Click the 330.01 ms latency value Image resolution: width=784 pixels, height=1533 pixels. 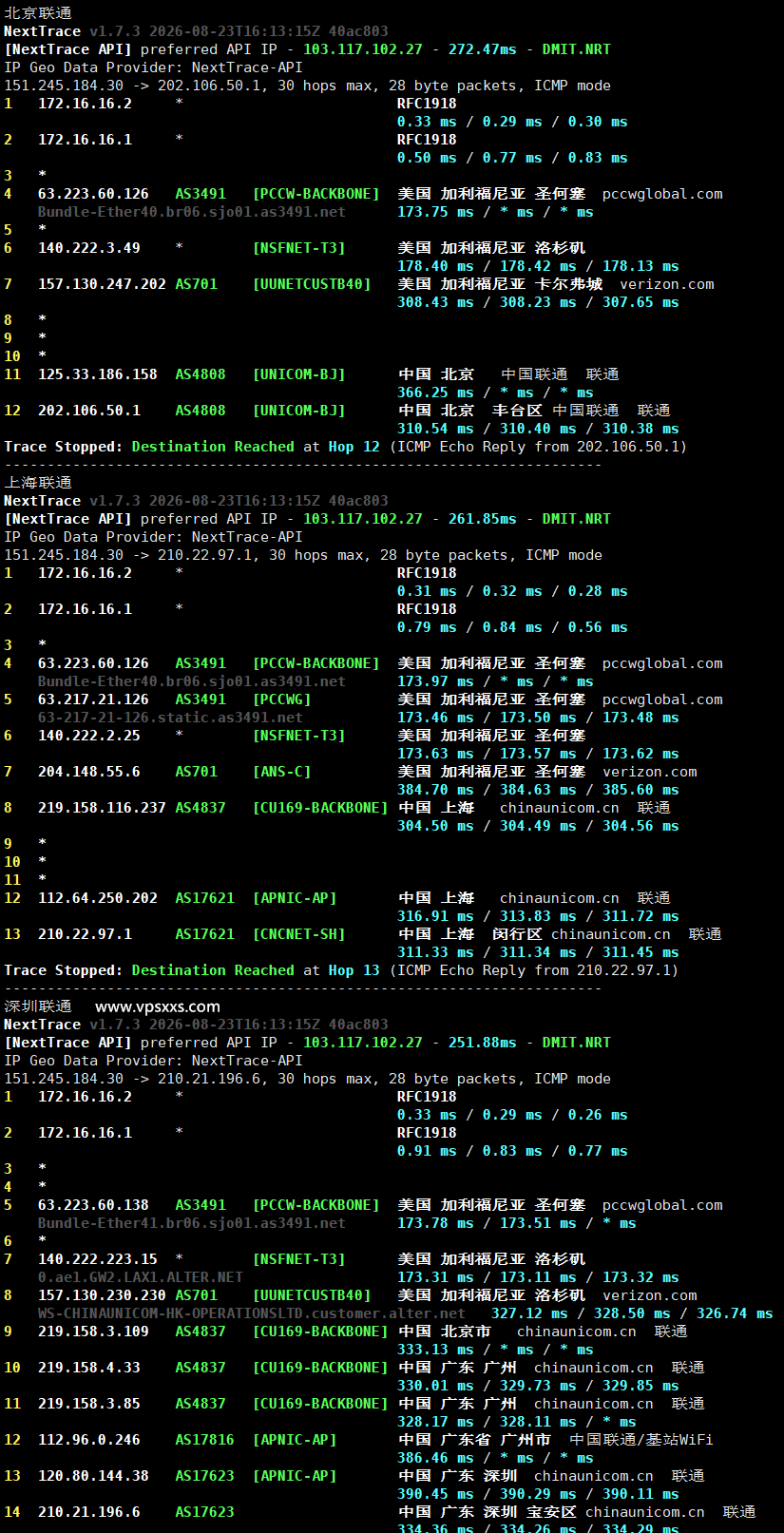click(435, 1386)
